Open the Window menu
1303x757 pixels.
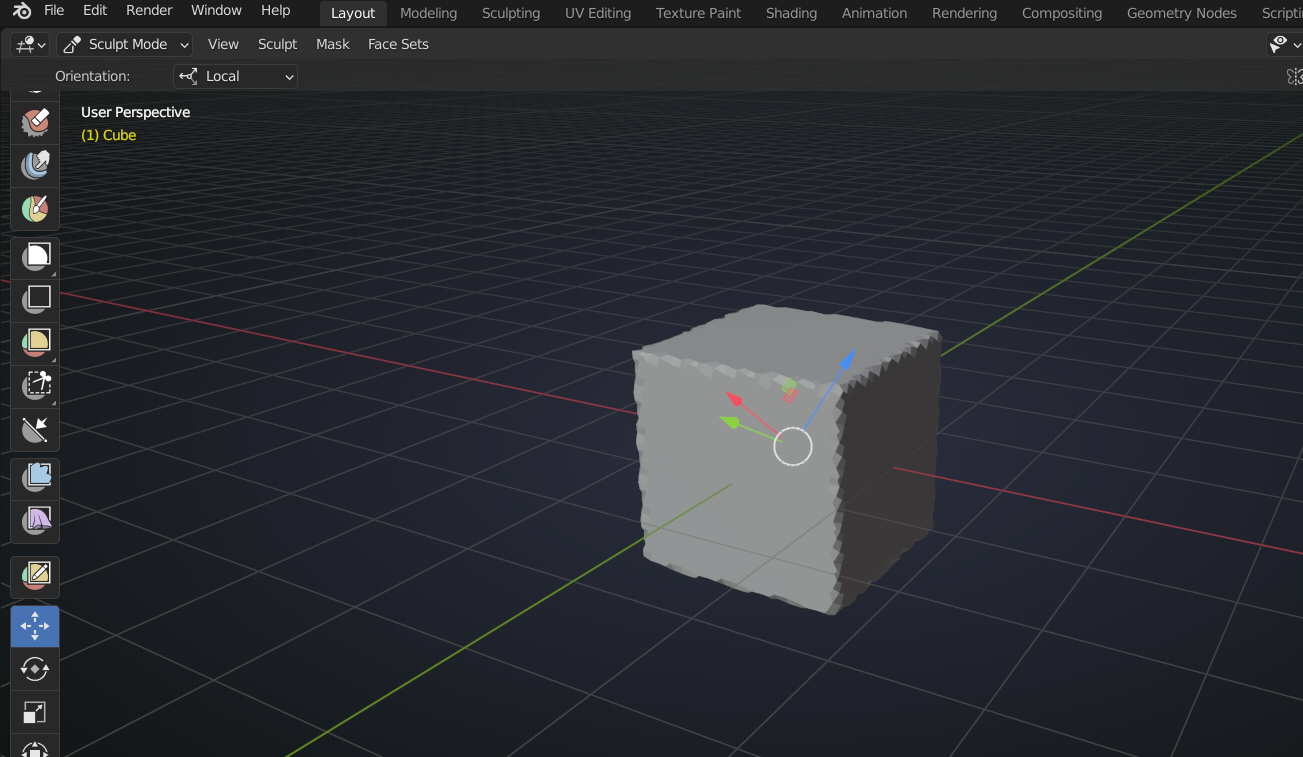[x=216, y=11]
